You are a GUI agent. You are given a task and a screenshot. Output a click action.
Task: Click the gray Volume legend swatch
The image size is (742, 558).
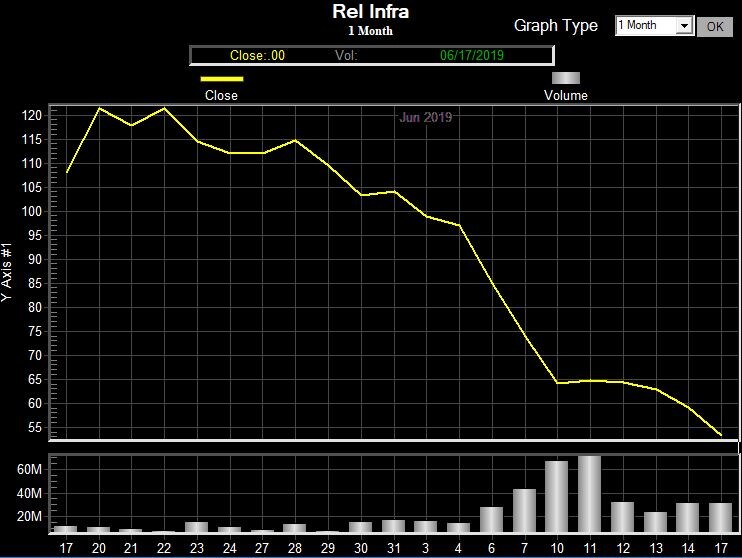[566, 78]
